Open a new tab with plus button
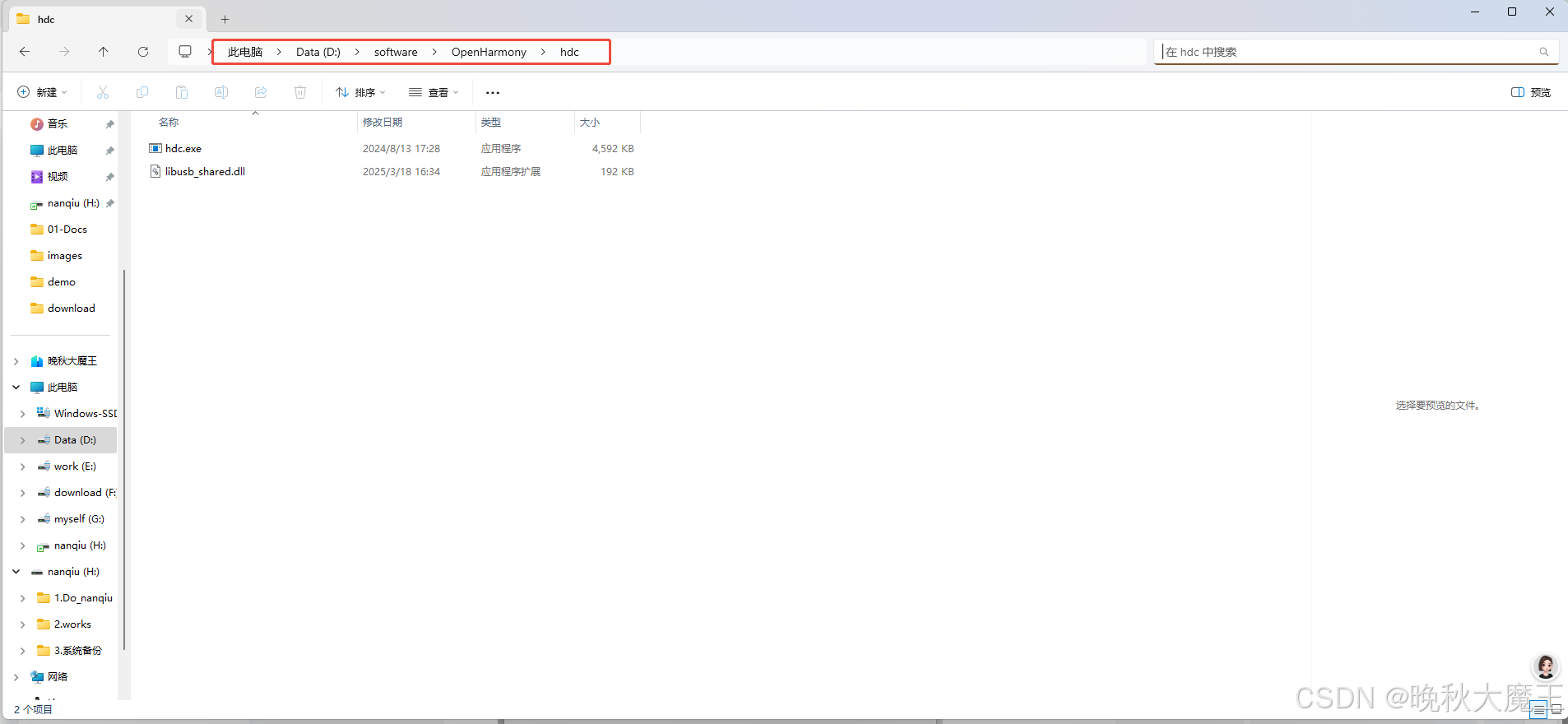 point(225,19)
